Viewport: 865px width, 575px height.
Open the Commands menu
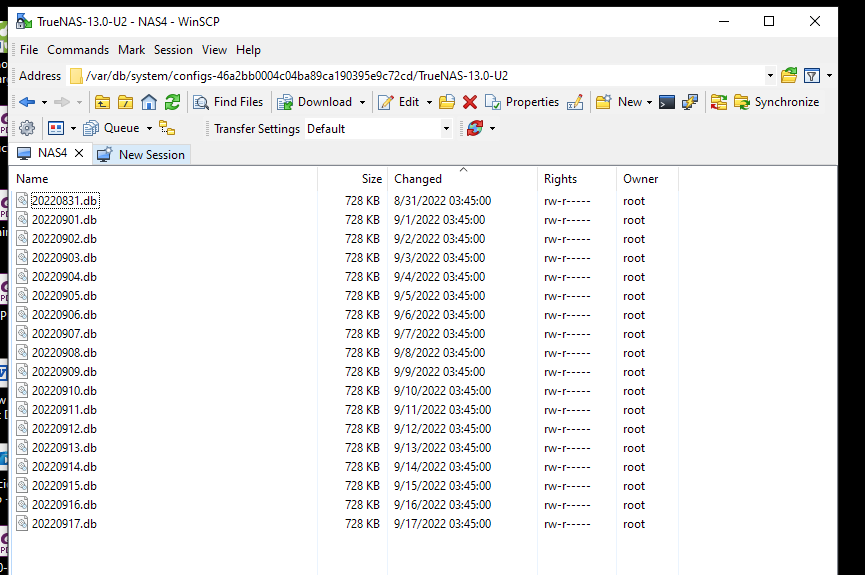pyautogui.click(x=78, y=50)
